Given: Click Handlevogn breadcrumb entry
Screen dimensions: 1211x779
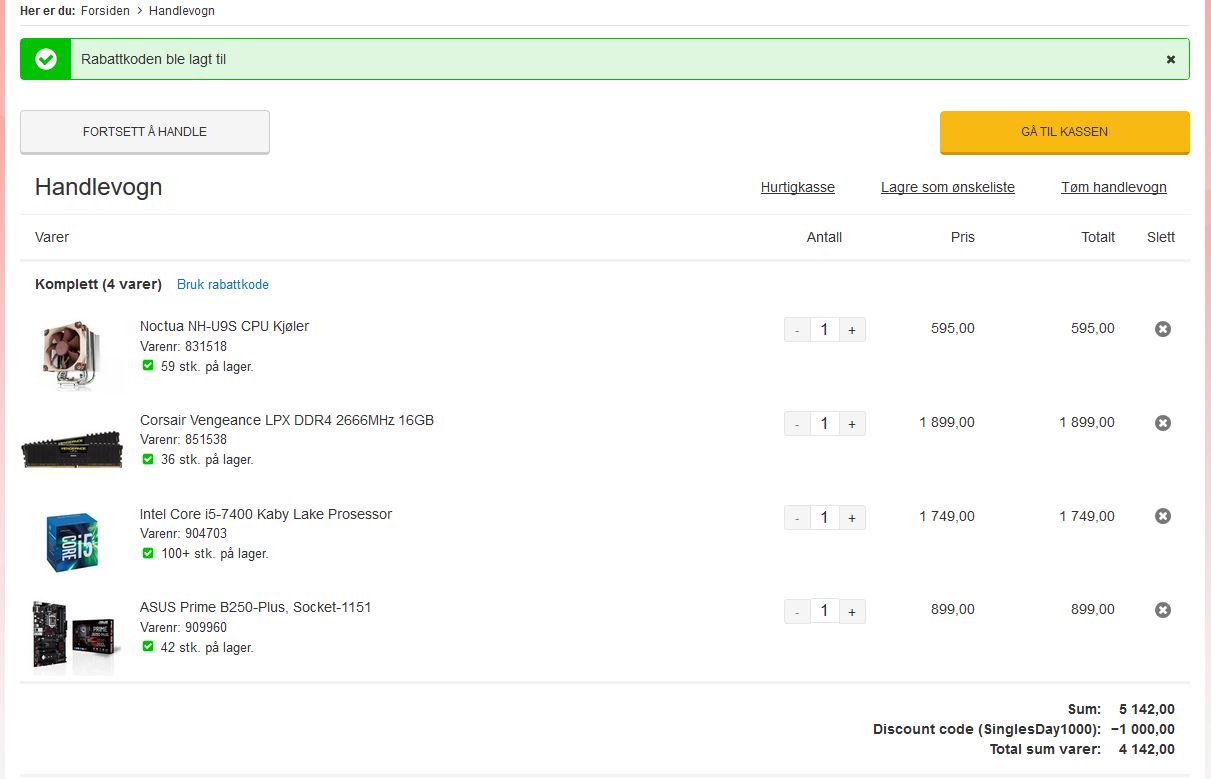Looking at the screenshot, I should pyautogui.click(x=182, y=11).
